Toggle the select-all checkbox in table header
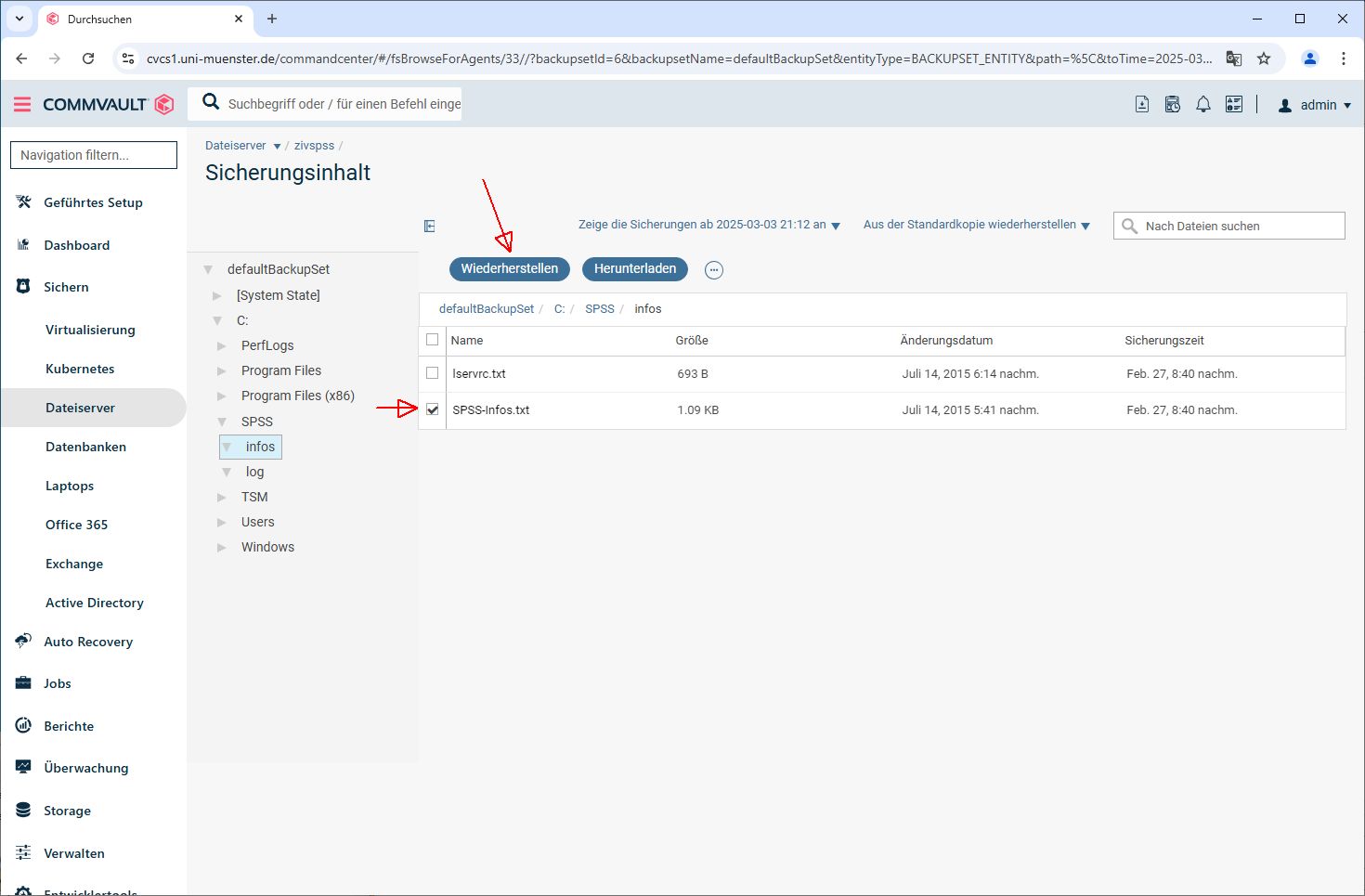This screenshot has width=1365, height=896. 433,340
